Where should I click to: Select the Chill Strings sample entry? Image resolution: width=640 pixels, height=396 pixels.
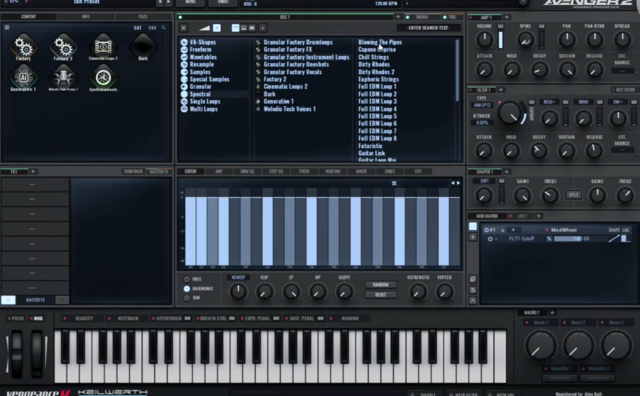click(x=373, y=57)
